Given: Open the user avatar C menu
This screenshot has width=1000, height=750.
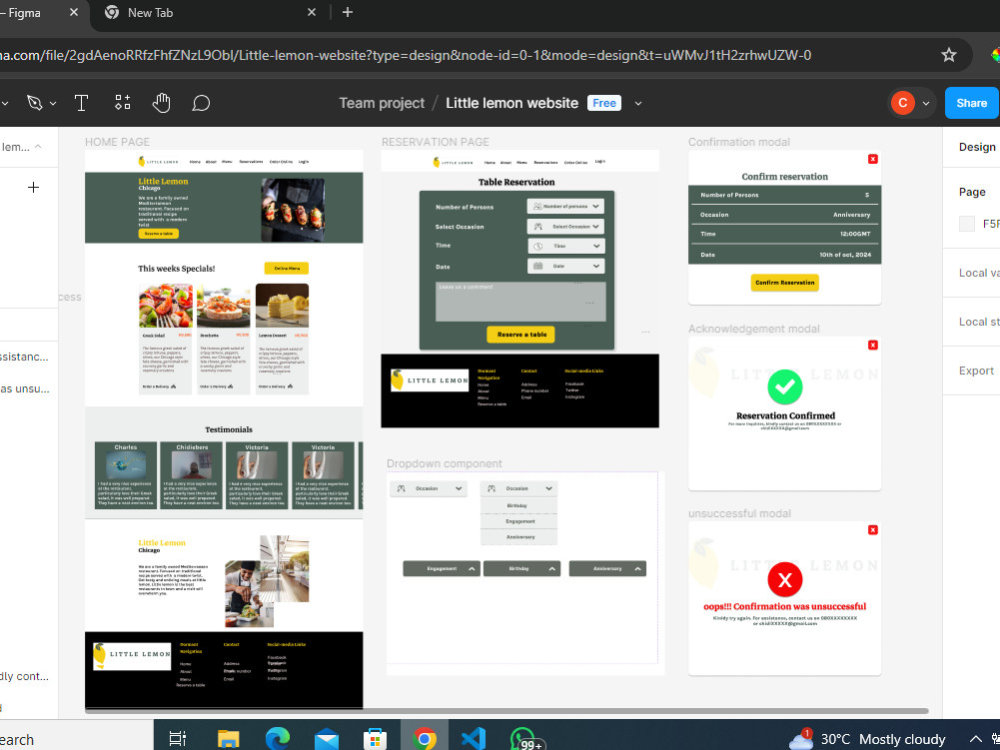Looking at the screenshot, I should [902, 103].
